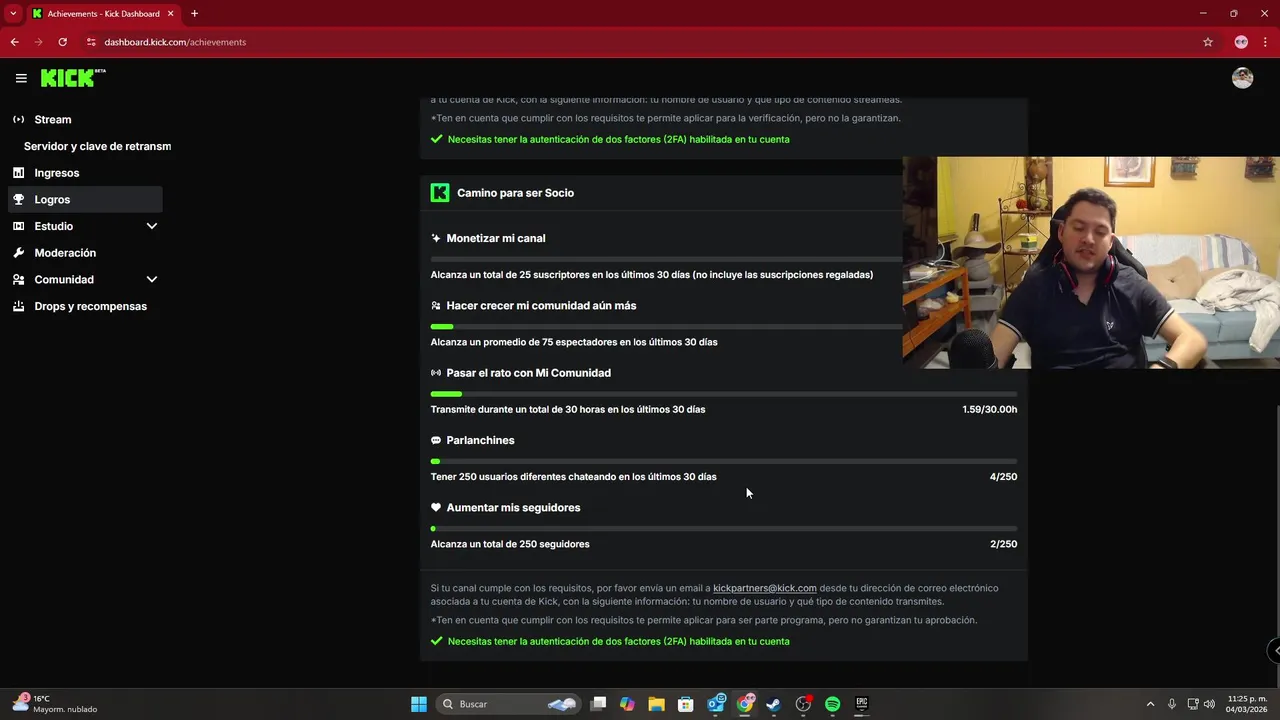Click the Drops y recompensas icon

click(18, 306)
